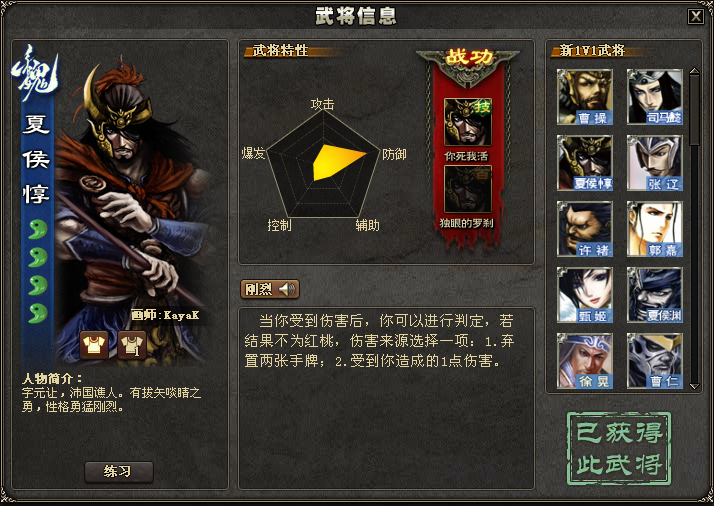714x506 pixels.
Task: Open the 你死我活 achievement icon
Action: click(468, 122)
